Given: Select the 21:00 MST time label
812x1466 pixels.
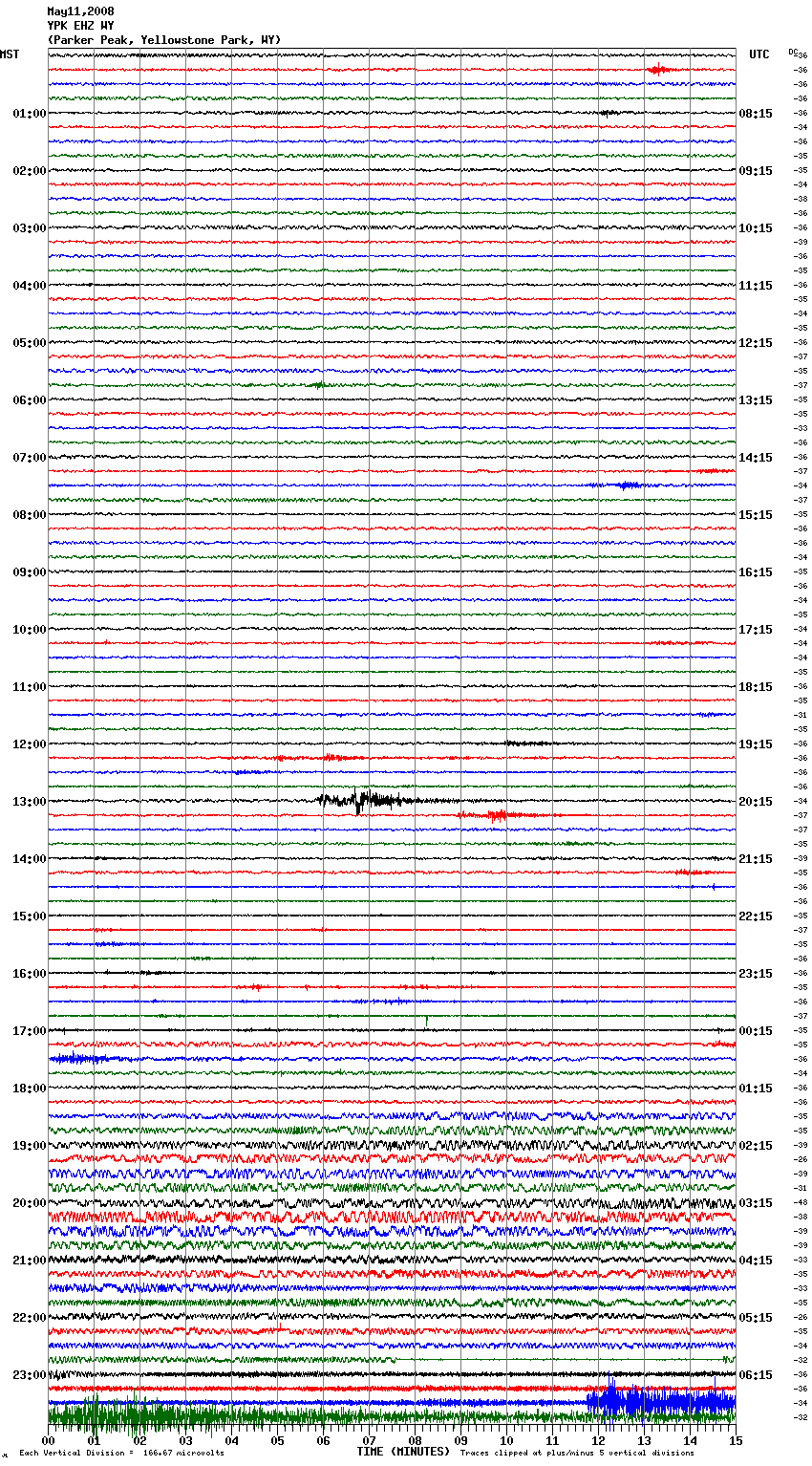Looking at the screenshot, I should pos(30,1261).
